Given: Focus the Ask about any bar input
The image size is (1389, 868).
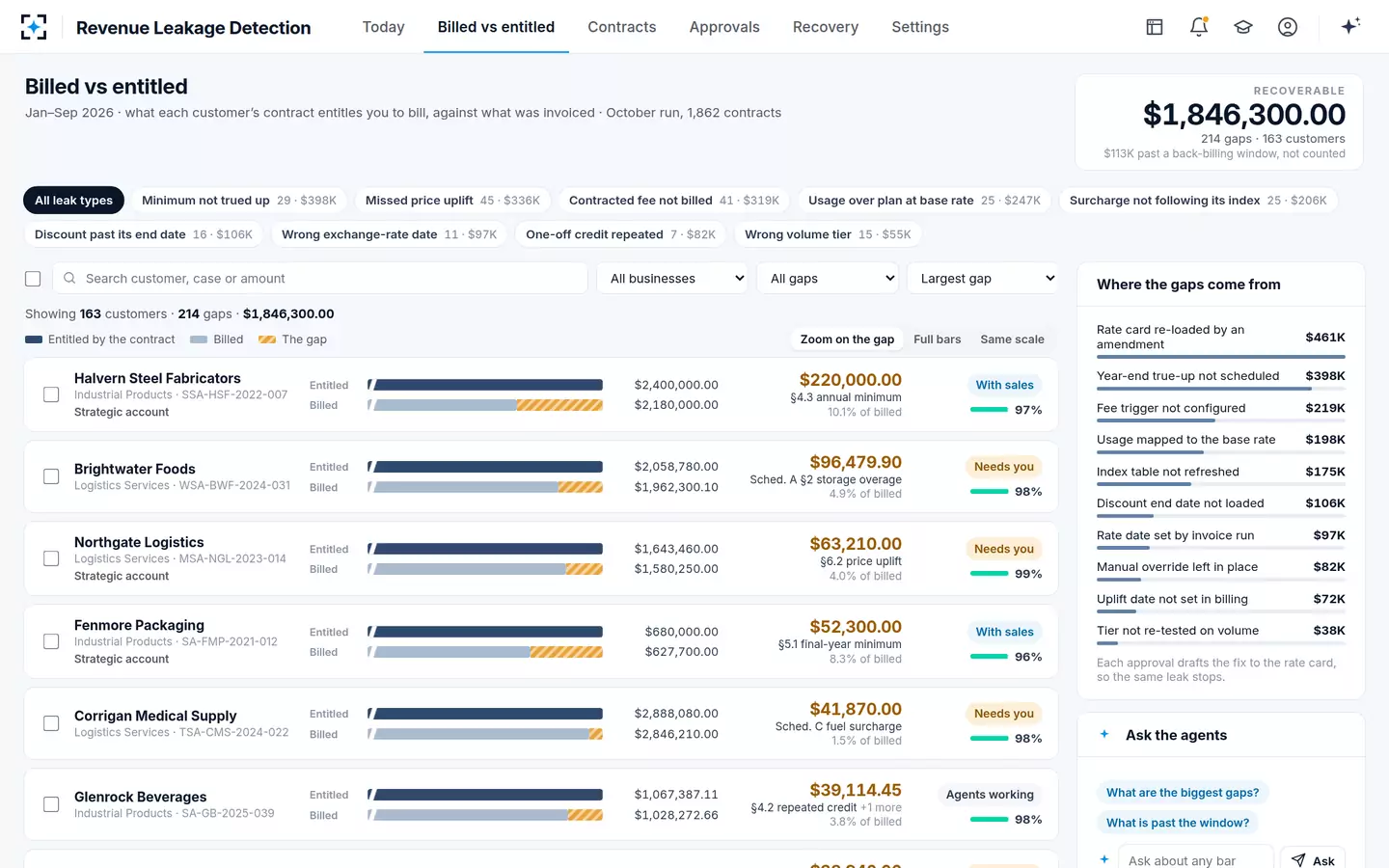Looking at the screenshot, I should (1196, 859).
